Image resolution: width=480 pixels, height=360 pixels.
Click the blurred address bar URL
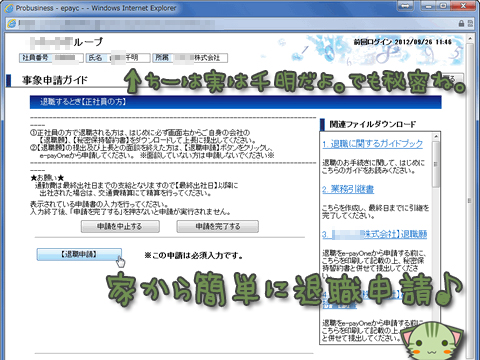[117, 23]
